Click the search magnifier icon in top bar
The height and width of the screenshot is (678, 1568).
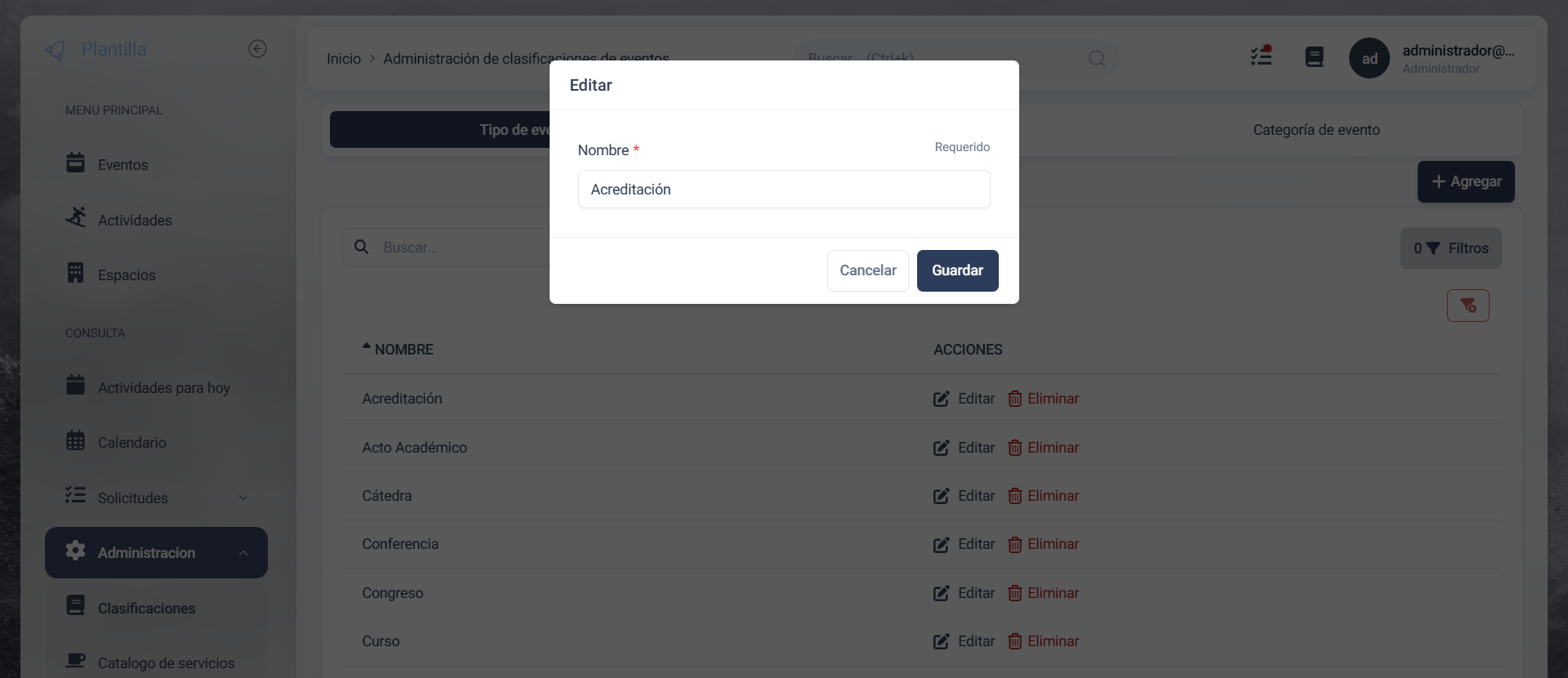pyautogui.click(x=1097, y=58)
